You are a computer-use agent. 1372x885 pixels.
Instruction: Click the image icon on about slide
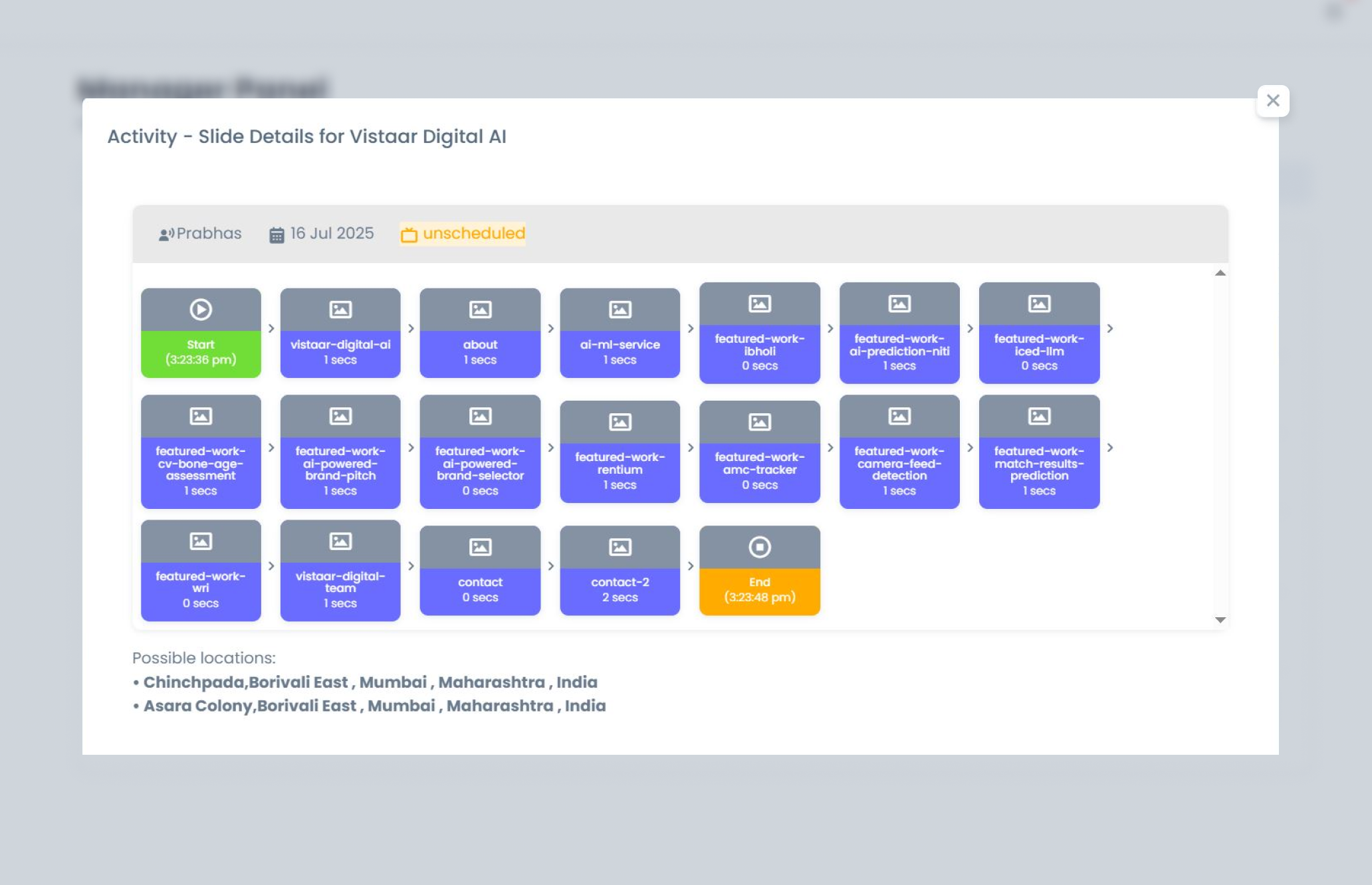480,310
